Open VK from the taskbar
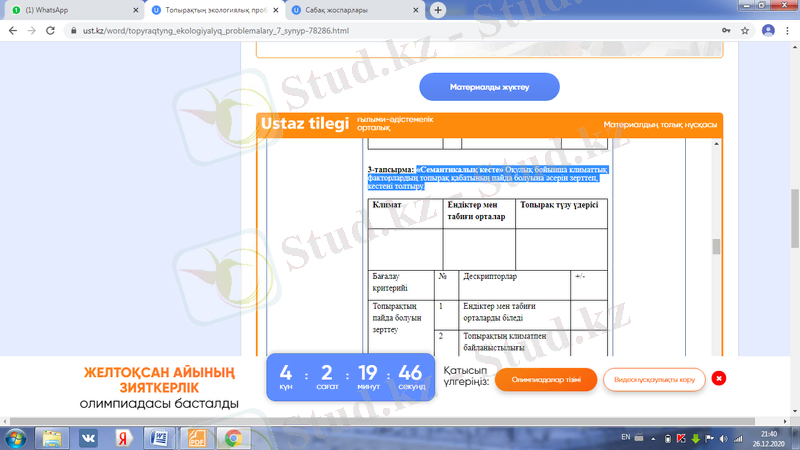800x450 pixels. click(88, 437)
